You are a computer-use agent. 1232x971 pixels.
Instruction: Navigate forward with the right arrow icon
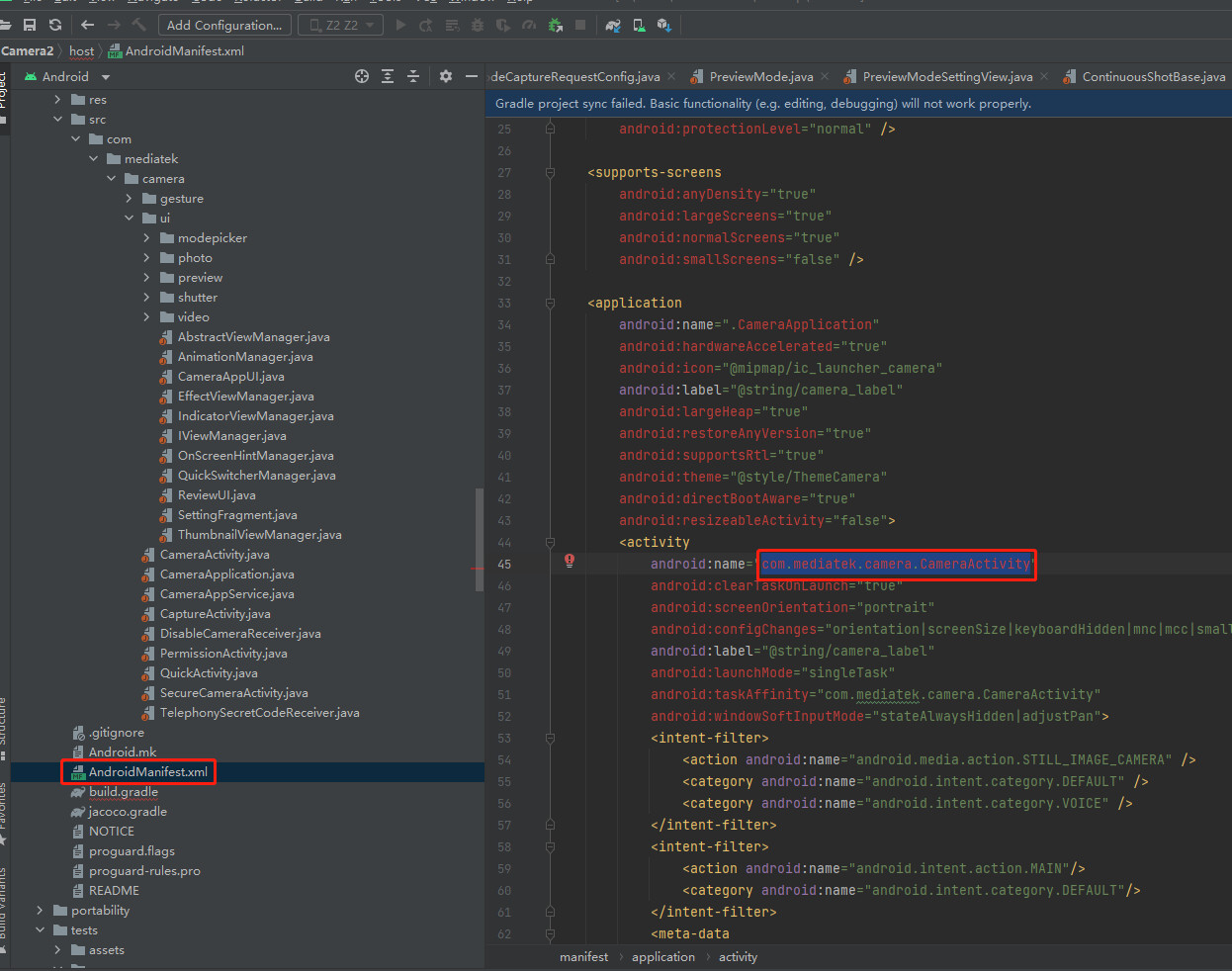click(114, 25)
